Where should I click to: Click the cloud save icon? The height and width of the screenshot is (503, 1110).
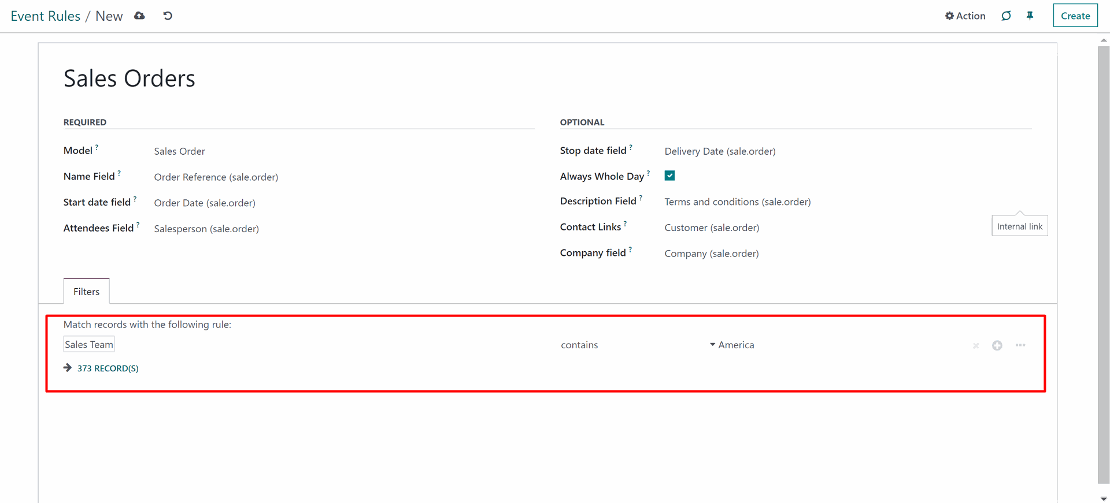[x=139, y=16]
